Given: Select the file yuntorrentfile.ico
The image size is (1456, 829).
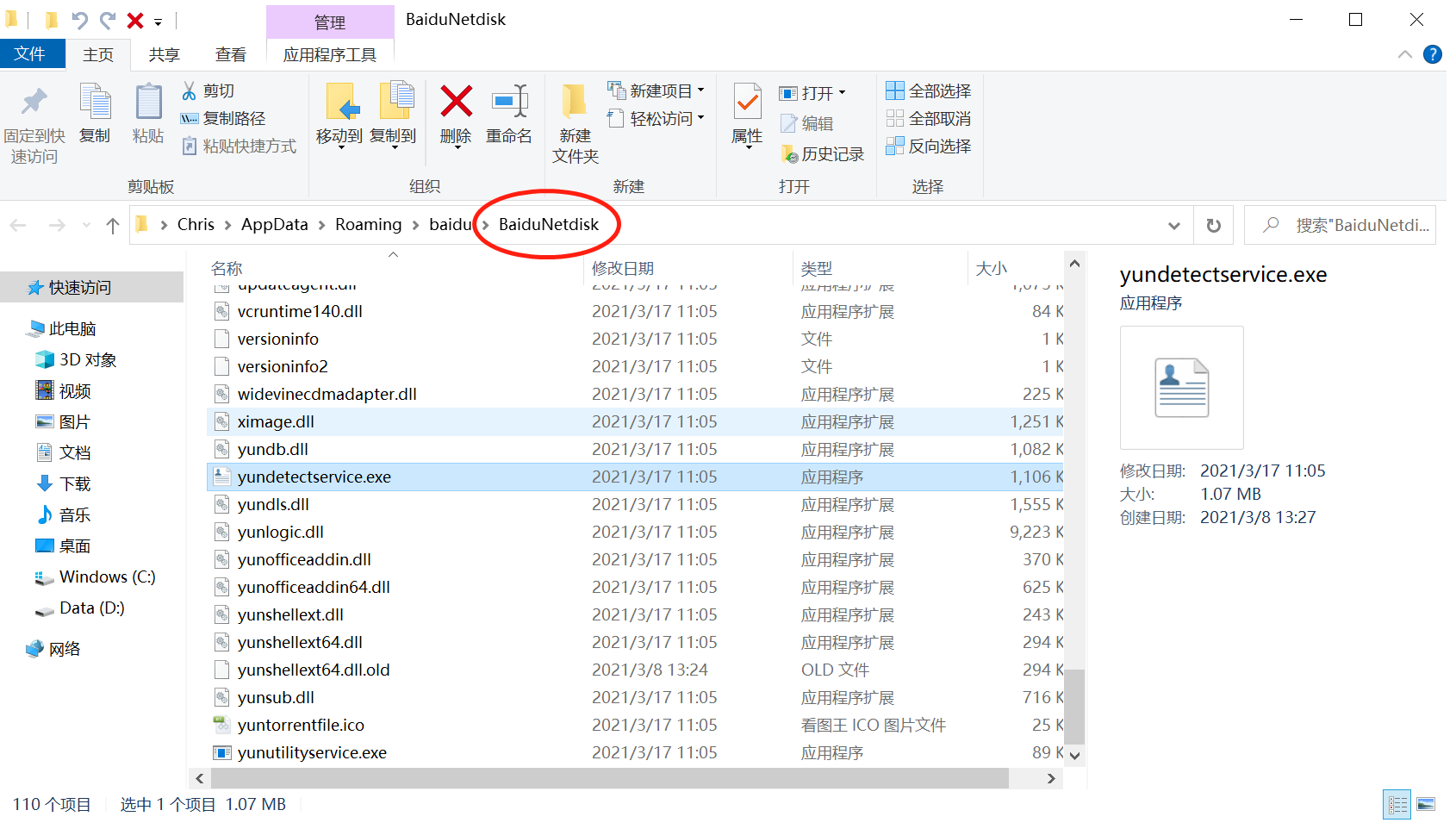Looking at the screenshot, I should 301,726.
